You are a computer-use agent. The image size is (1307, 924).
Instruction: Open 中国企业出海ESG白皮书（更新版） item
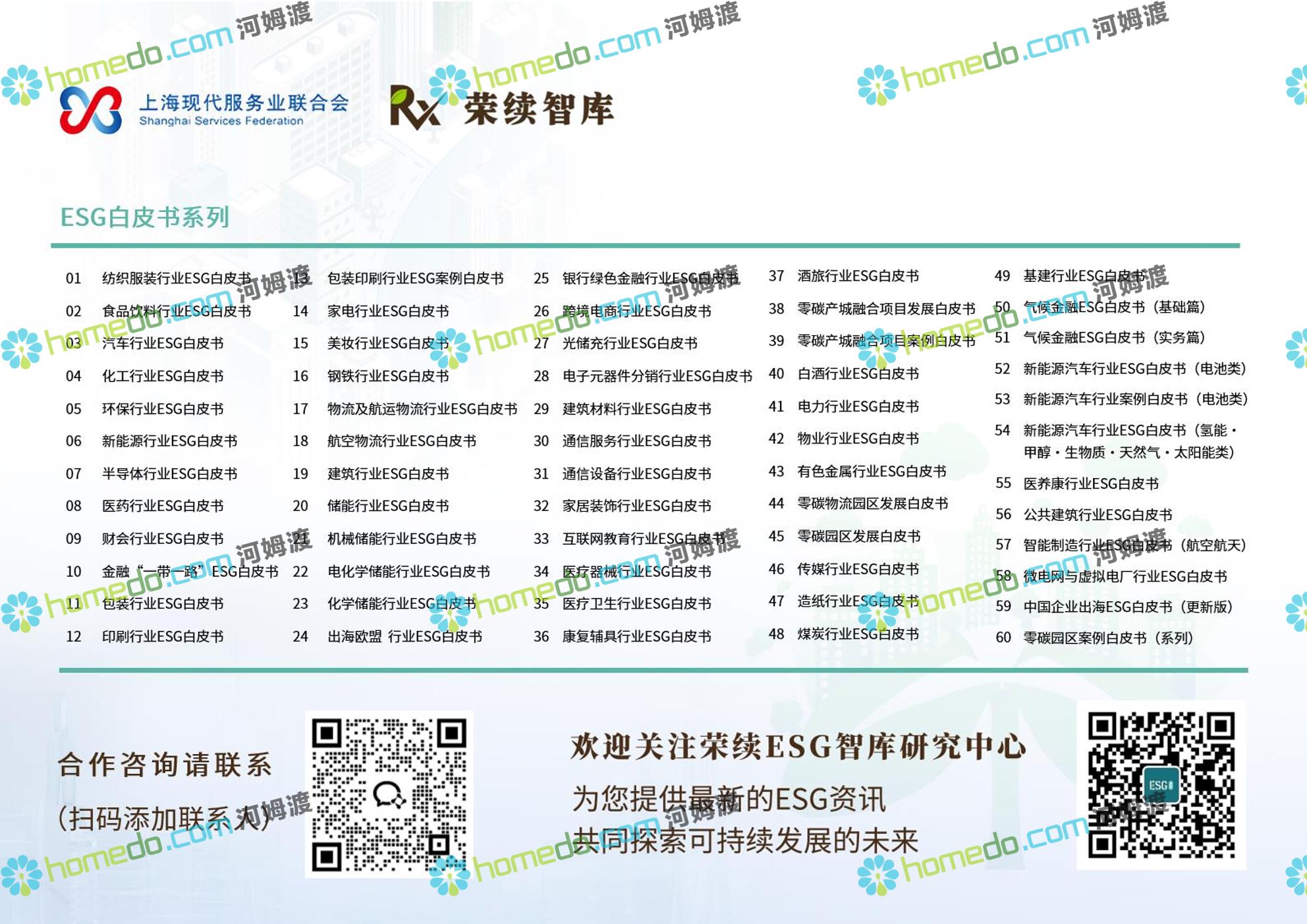(1127, 607)
